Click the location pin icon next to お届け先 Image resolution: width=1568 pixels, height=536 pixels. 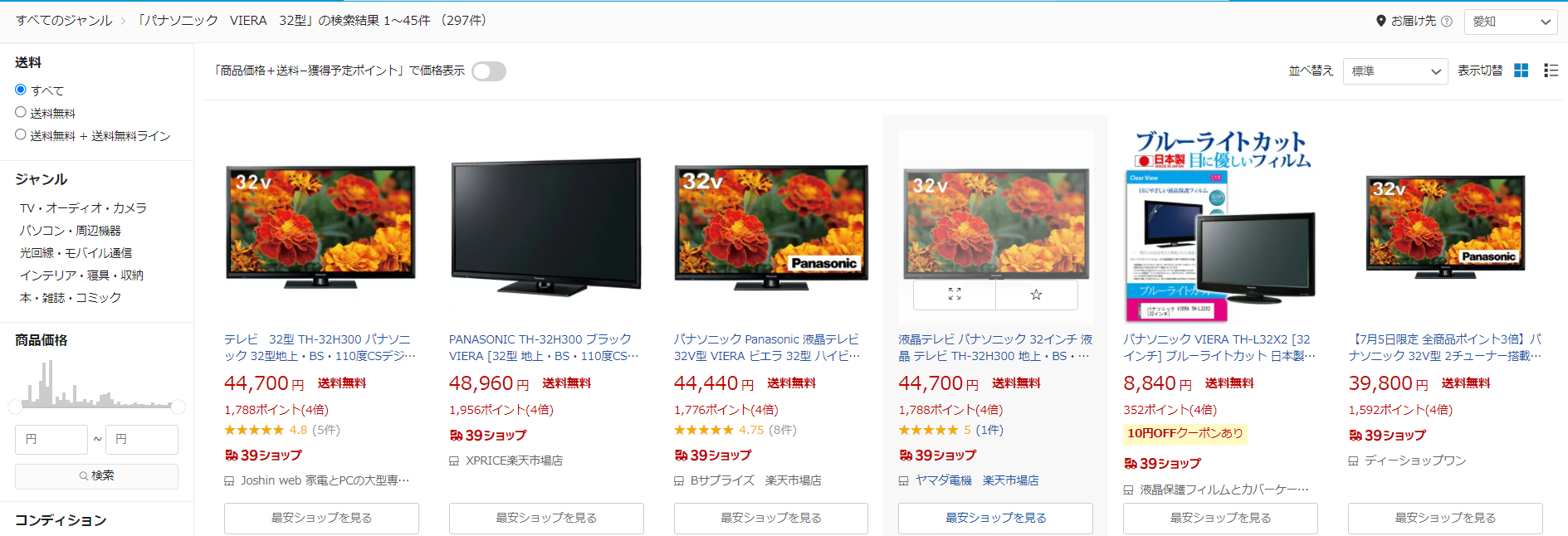click(1381, 21)
